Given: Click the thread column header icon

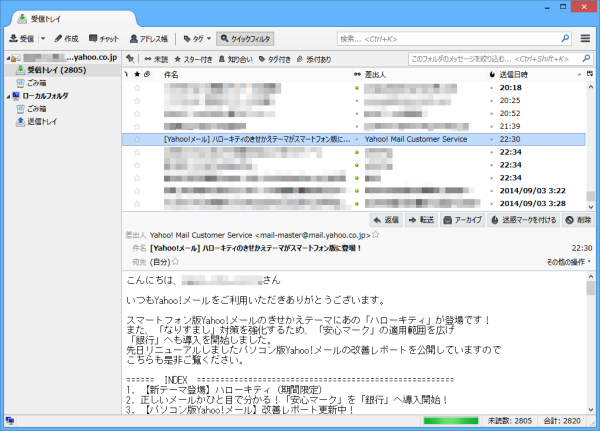Looking at the screenshot, I should tap(127, 74).
